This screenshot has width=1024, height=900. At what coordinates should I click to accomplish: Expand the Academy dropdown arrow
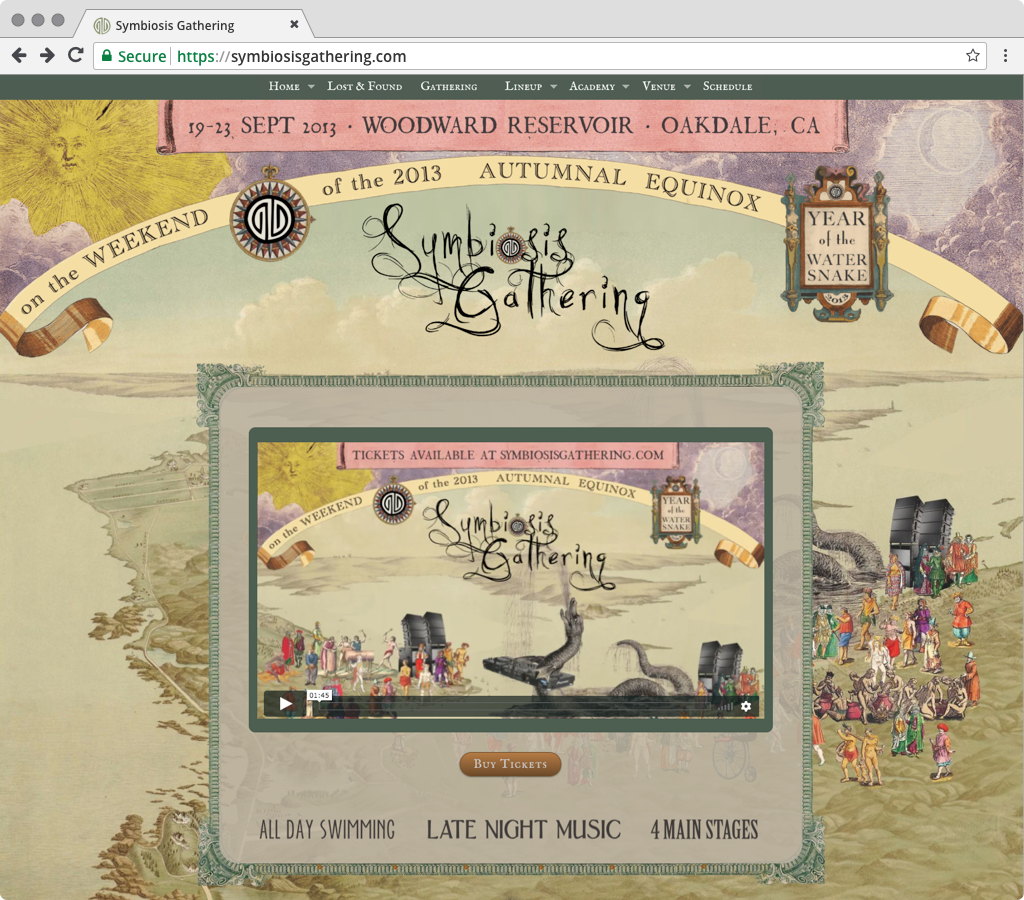pos(626,87)
